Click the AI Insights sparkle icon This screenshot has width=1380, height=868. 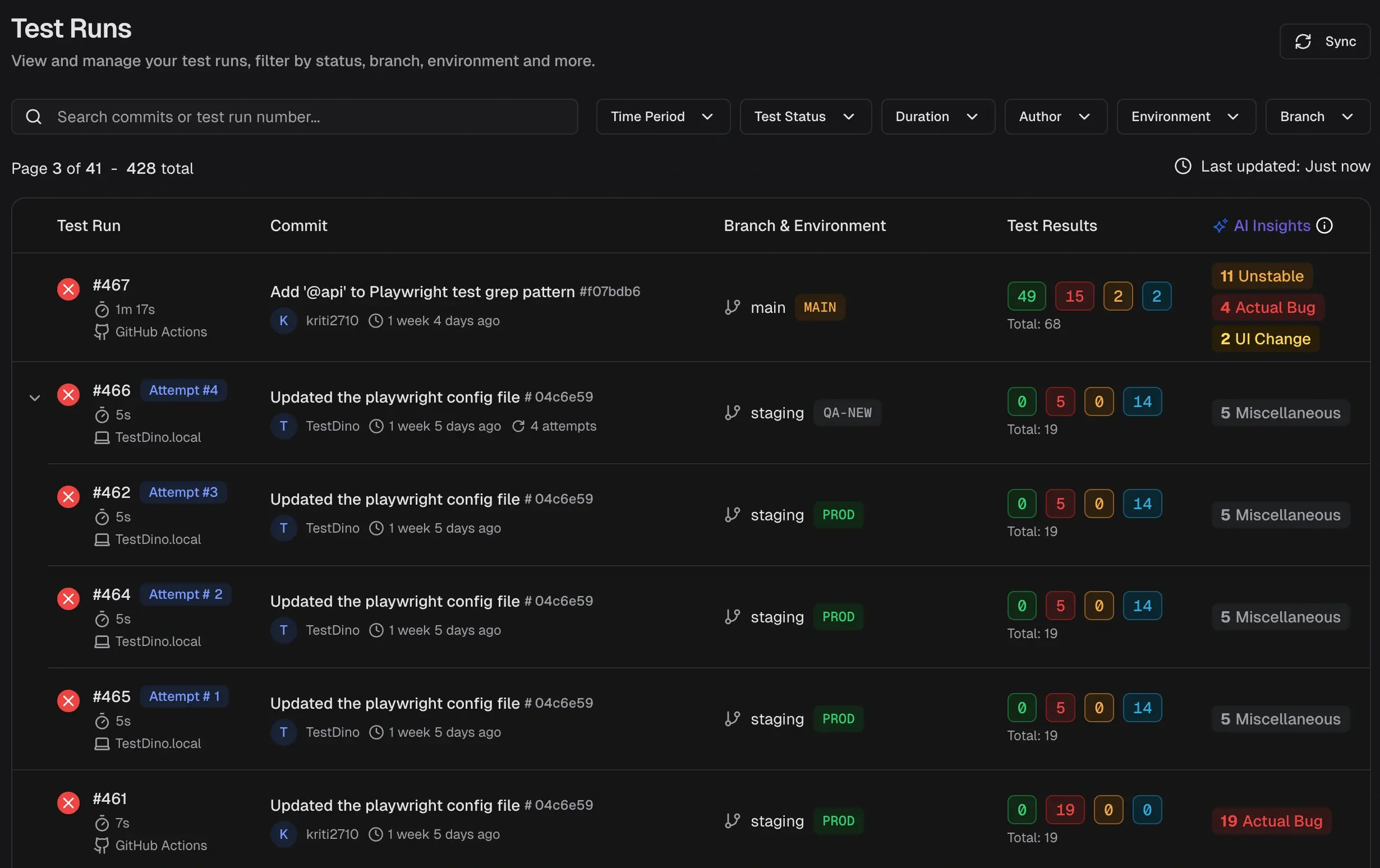click(x=1220, y=226)
